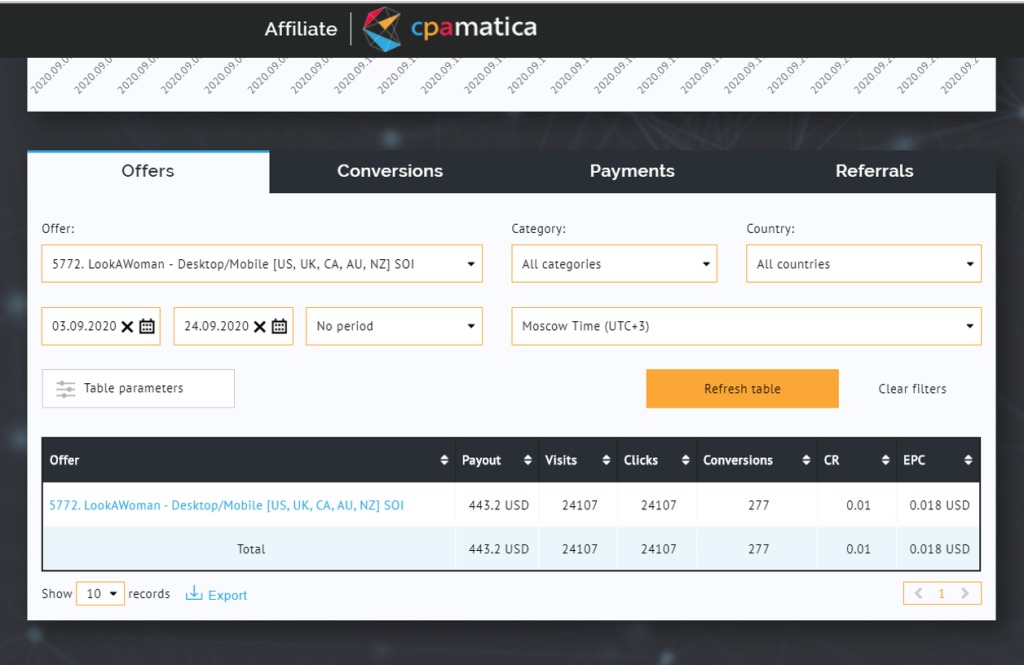Clear the 03.09.2020 start date
Image resolution: width=1024 pixels, height=665 pixels.
pyautogui.click(x=127, y=327)
